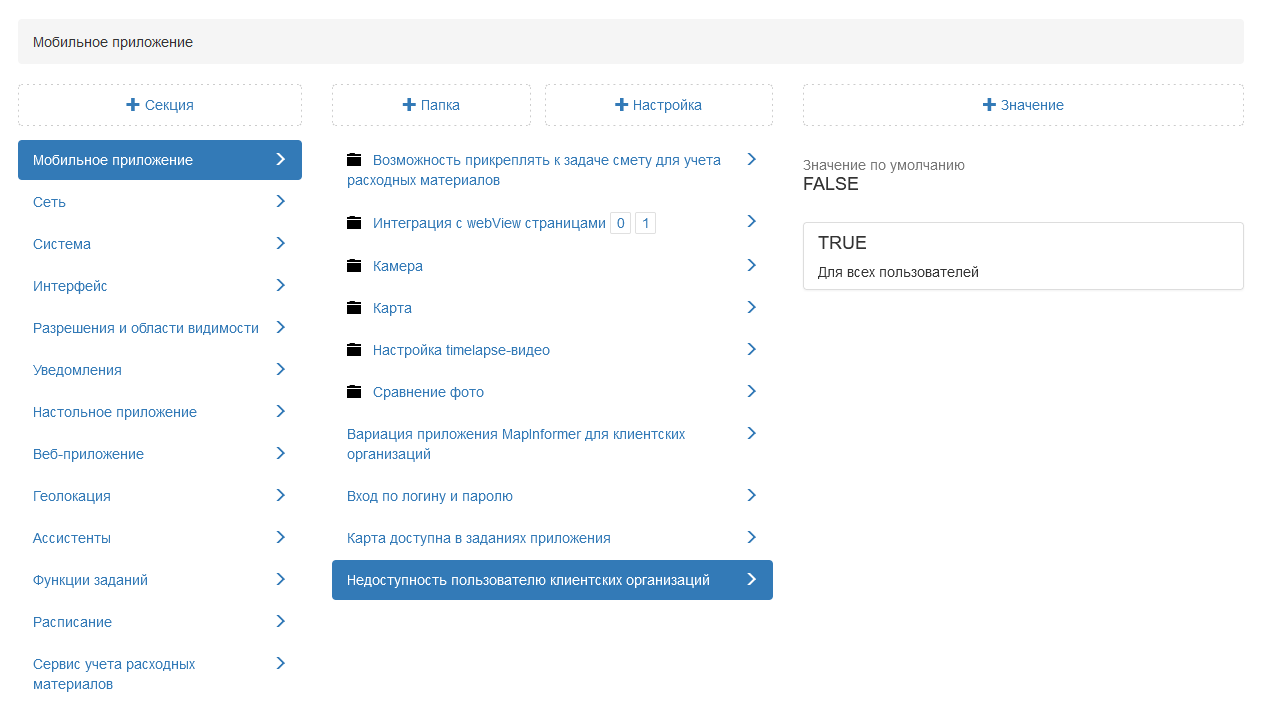Select Функции заданий in the sidebar
The image size is (1262, 718).
90,580
